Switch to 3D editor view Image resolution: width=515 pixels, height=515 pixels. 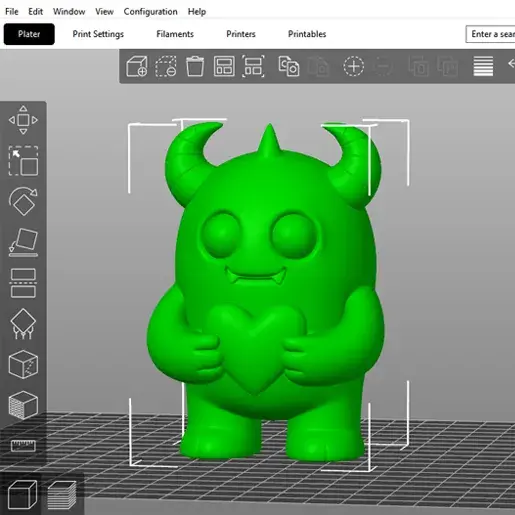[22, 495]
